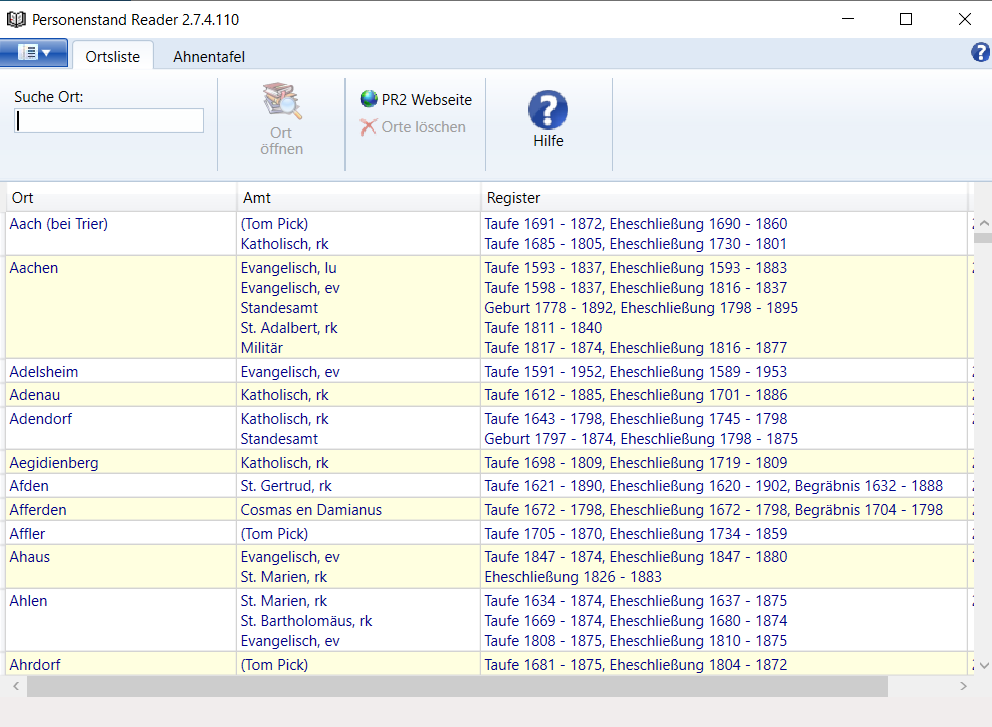Click into the Suche Ort search field

pyautogui.click(x=110, y=121)
